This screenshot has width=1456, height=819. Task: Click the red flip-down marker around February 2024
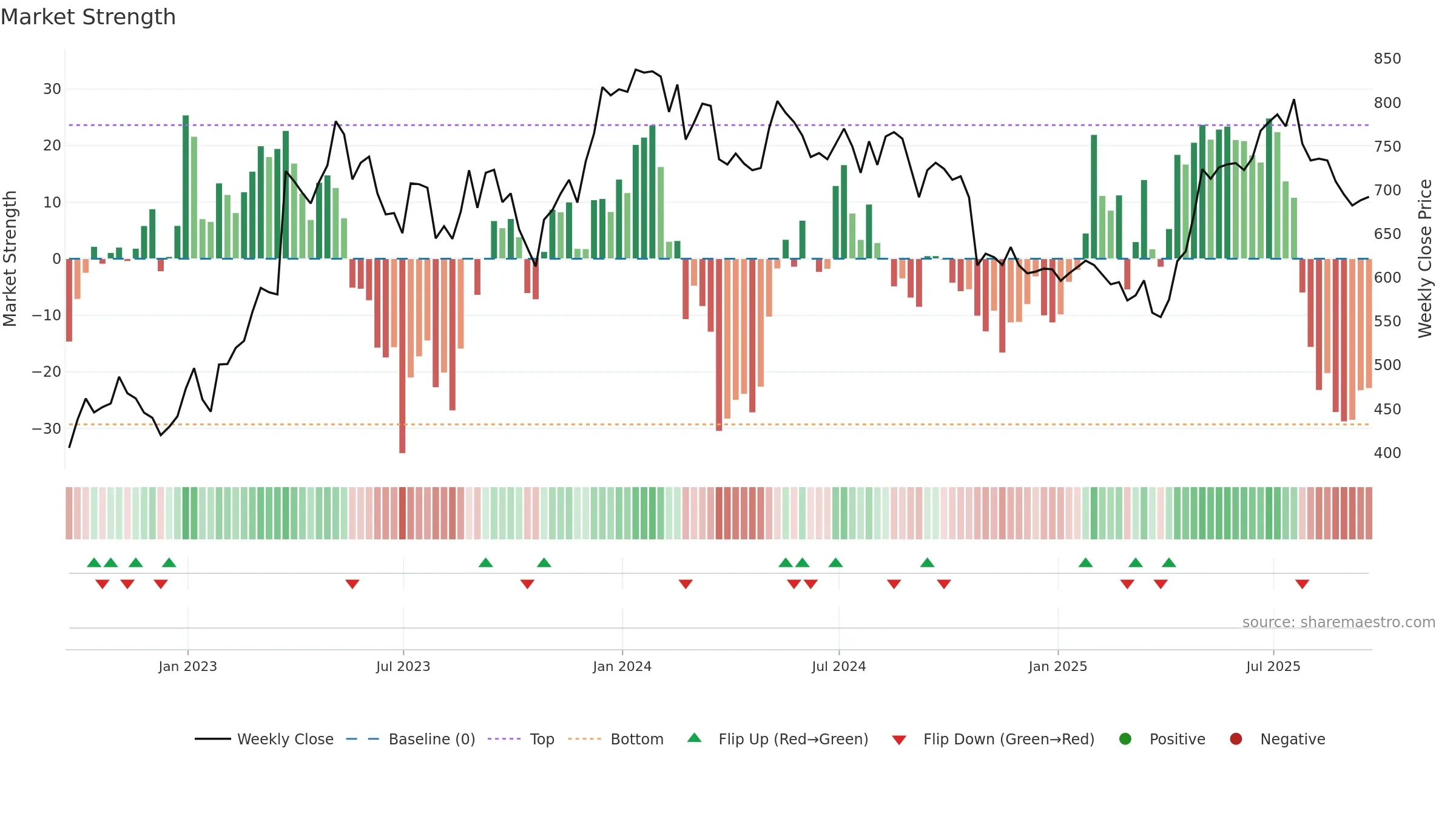coord(686,584)
